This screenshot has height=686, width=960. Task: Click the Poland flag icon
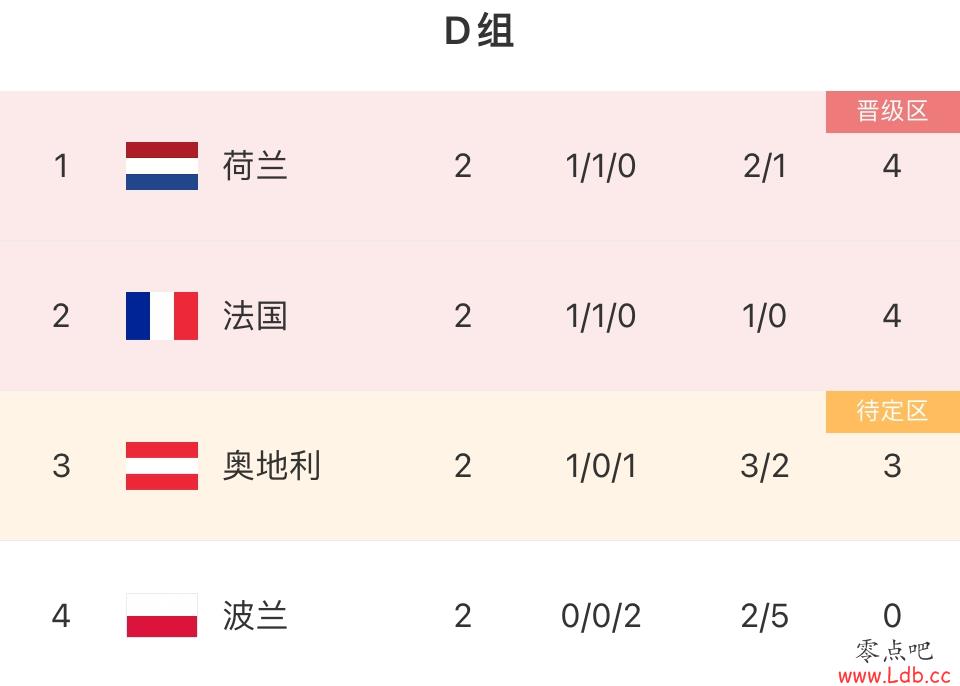click(x=162, y=615)
